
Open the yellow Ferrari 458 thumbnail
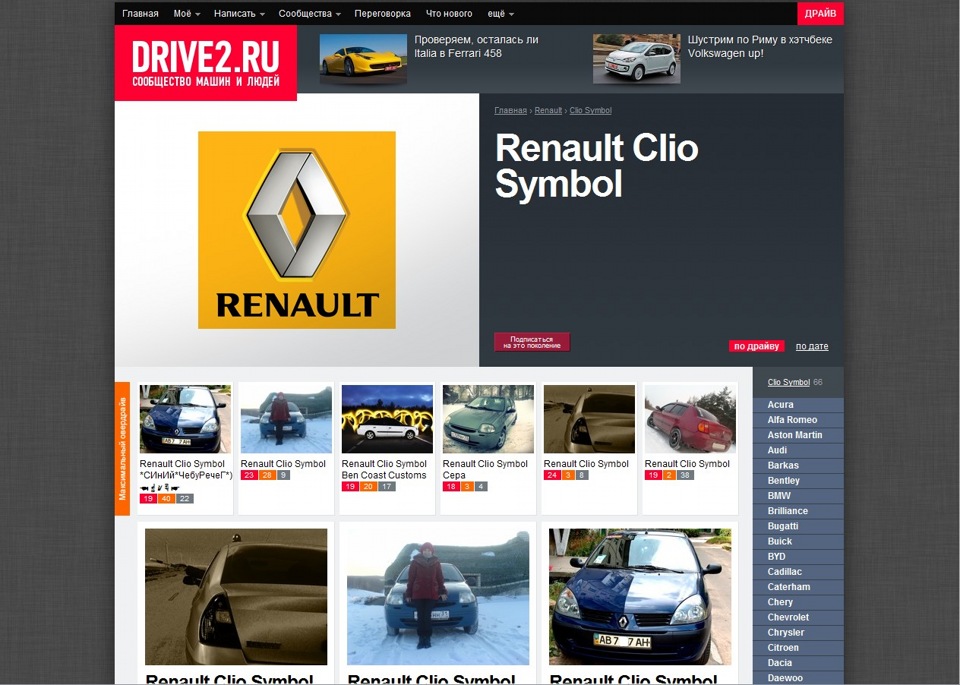tap(363, 58)
